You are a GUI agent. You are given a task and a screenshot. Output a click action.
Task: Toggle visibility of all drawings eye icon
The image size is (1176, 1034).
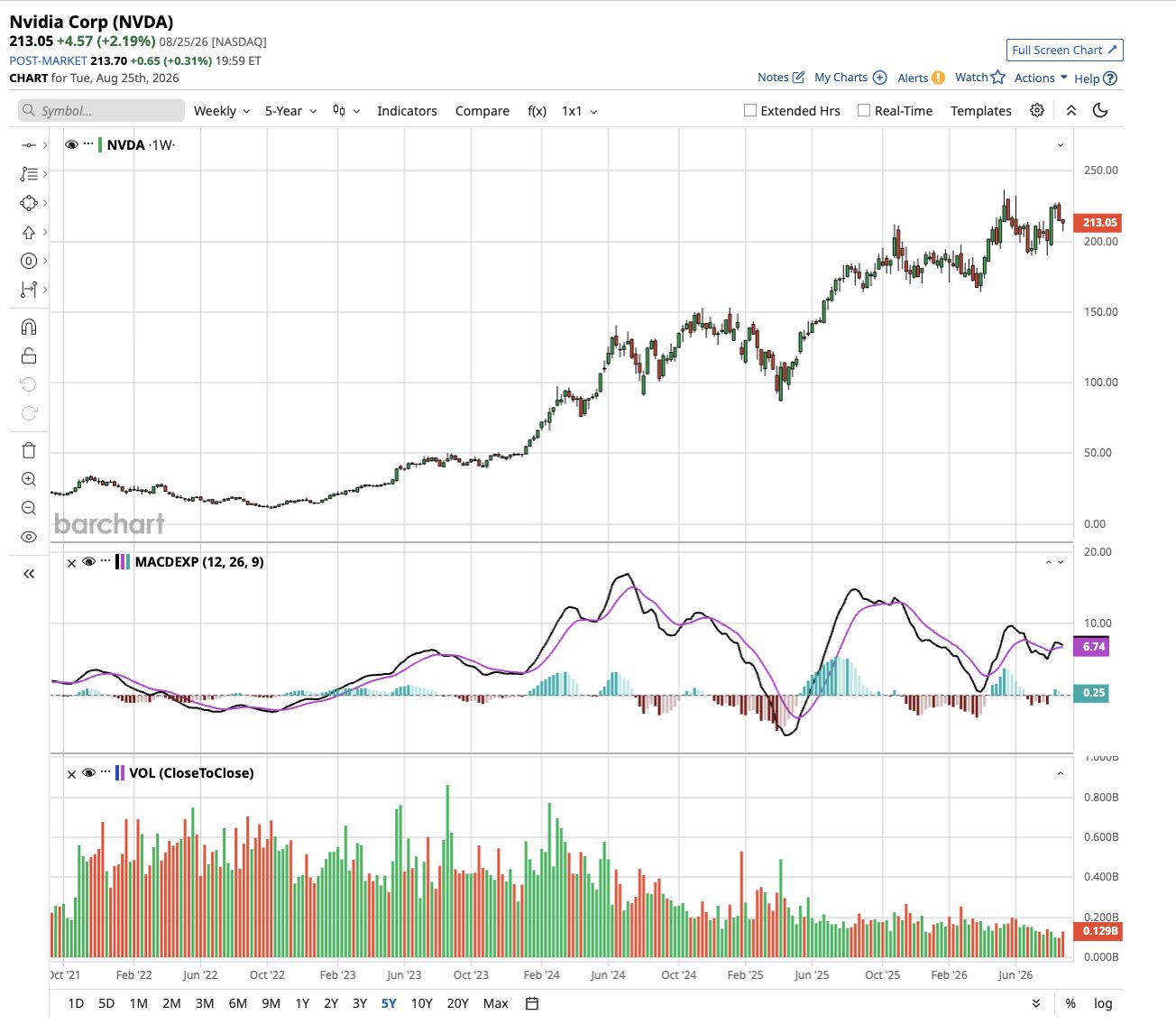click(x=29, y=537)
